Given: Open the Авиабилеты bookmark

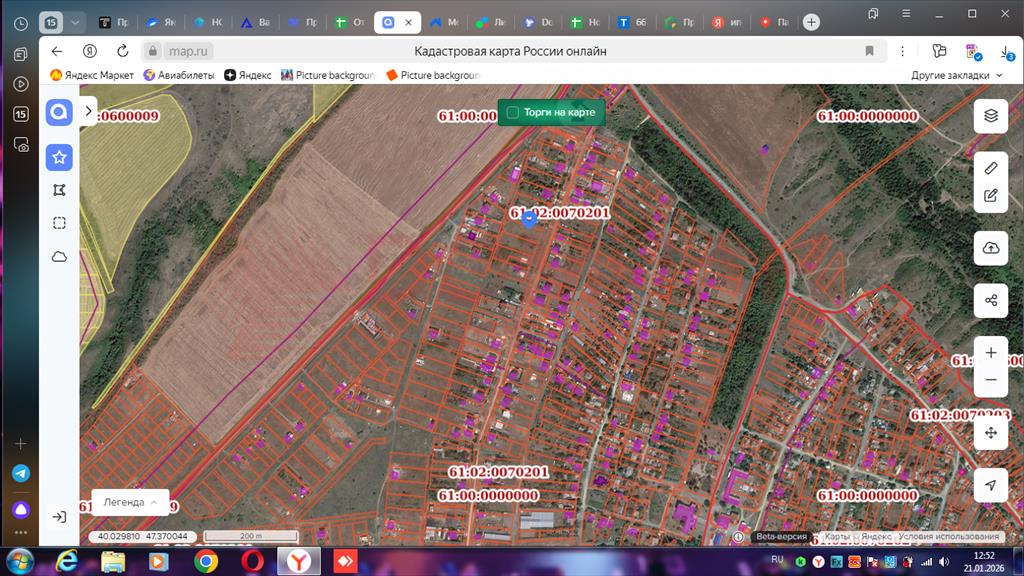Looking at the screenshot, I should (179, 75).
